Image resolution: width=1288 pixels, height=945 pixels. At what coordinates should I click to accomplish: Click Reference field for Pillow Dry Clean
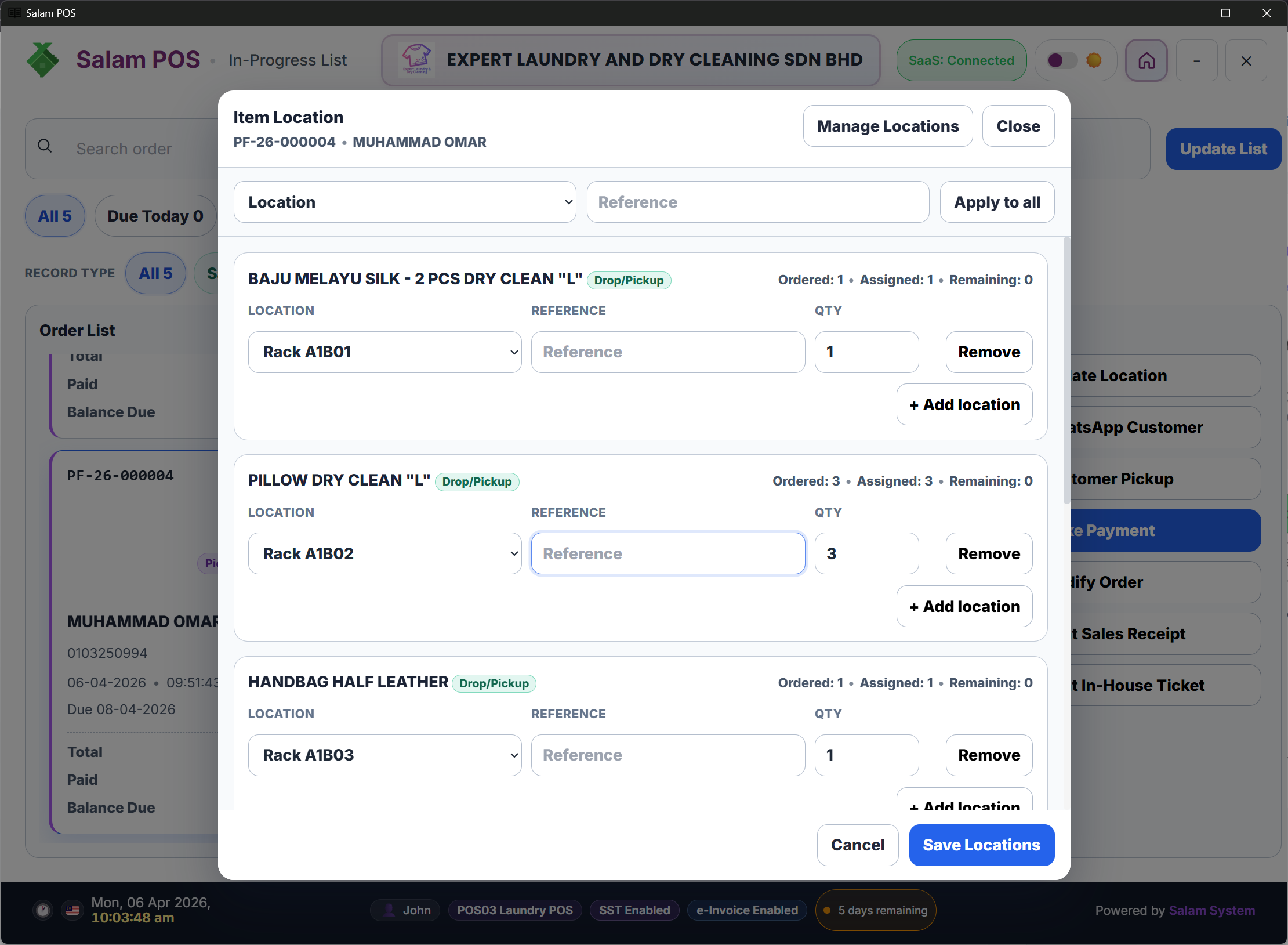tap(668, 553)
